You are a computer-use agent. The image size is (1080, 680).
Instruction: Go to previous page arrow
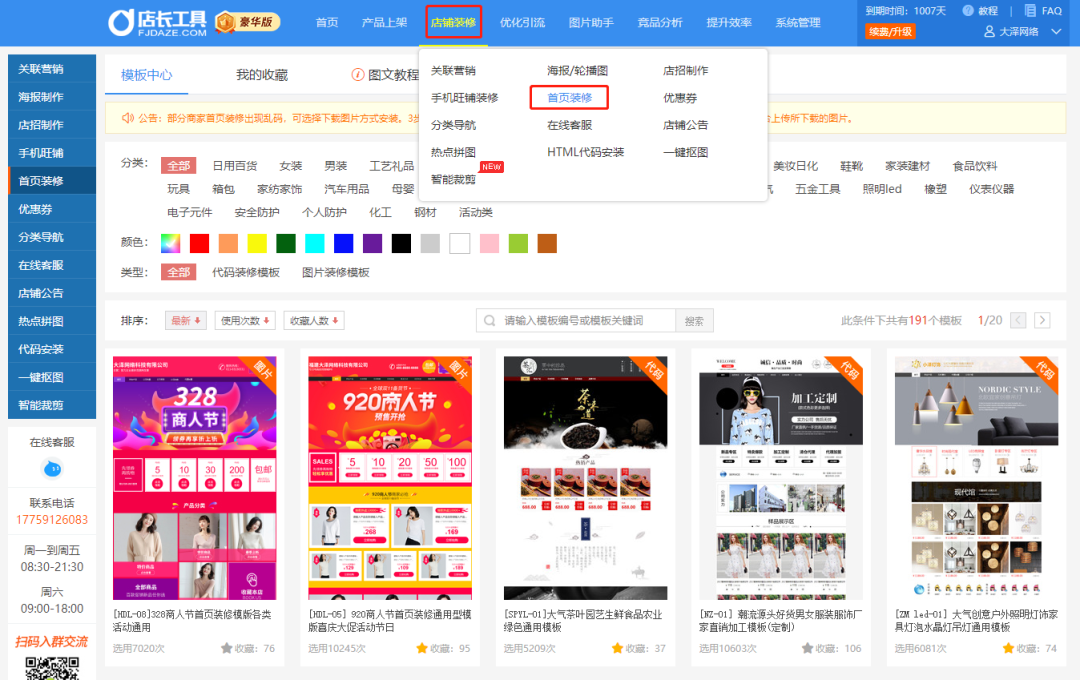coord(1018,320)
